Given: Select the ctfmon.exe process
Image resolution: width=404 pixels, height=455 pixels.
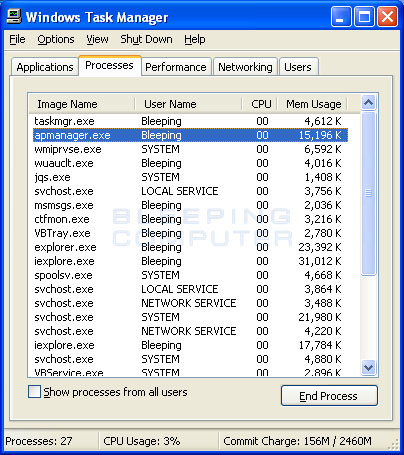Looking at the screenshot, I should pos(190,219).
